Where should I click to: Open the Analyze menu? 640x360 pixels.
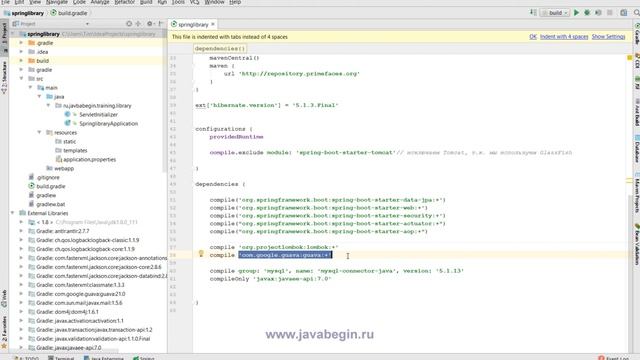(100, 2)
